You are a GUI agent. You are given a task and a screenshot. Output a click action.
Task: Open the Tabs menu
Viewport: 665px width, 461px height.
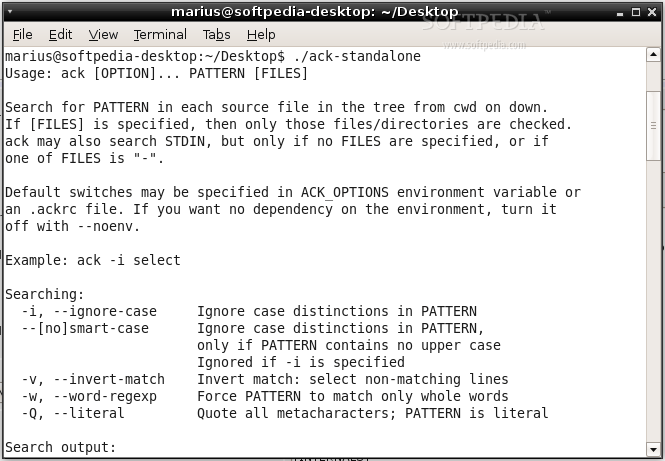tap(216, 35)
